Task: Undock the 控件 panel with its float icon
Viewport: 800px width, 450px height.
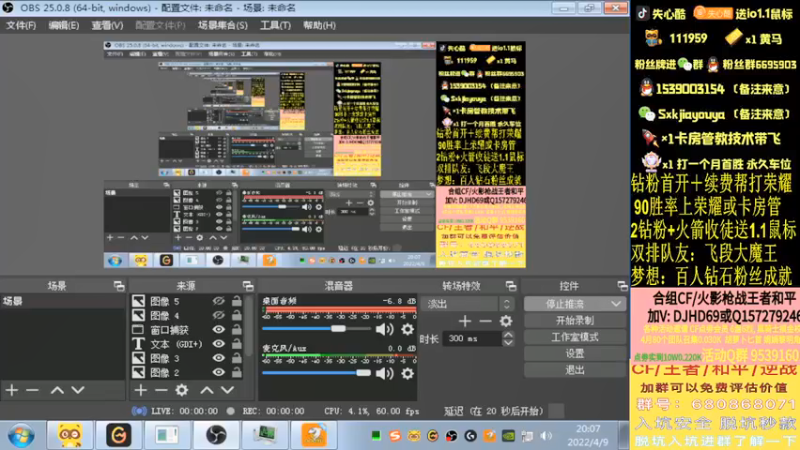Action: (x=622, y=286)
